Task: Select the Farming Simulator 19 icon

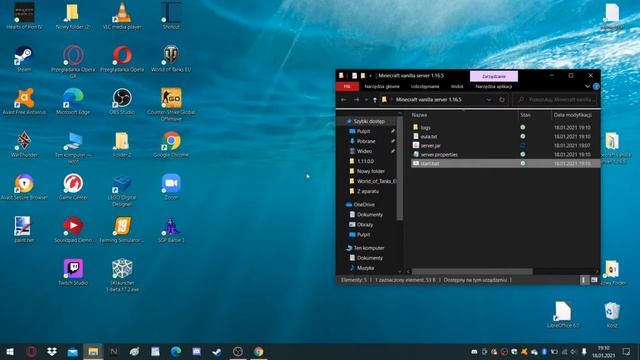Action: point(122,229)
